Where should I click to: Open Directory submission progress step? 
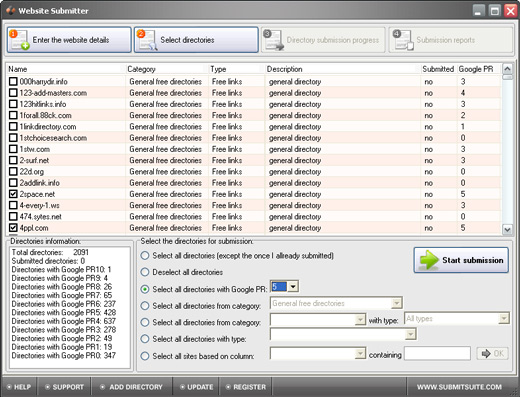click(323, 40)
